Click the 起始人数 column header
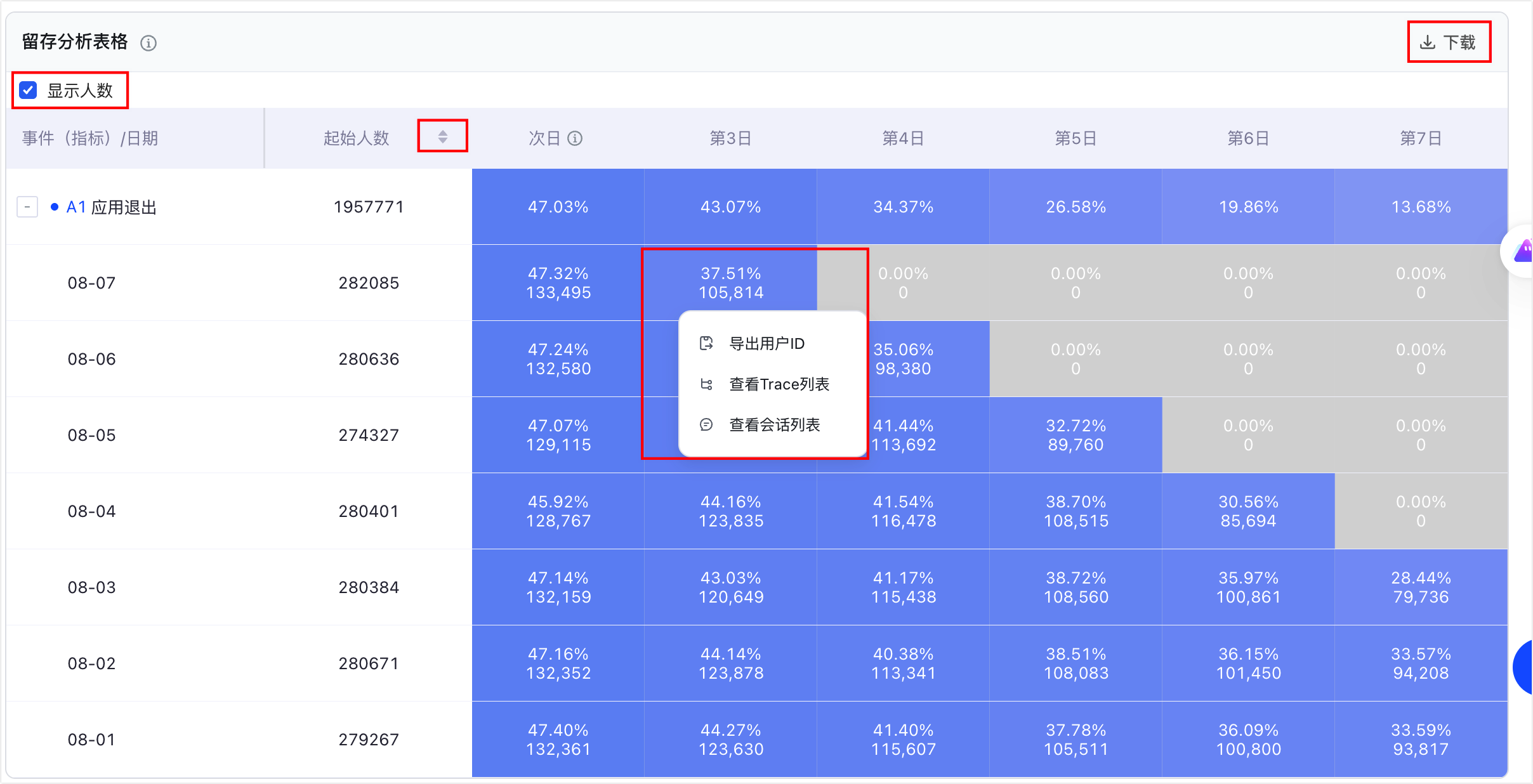 click(356, 138)
